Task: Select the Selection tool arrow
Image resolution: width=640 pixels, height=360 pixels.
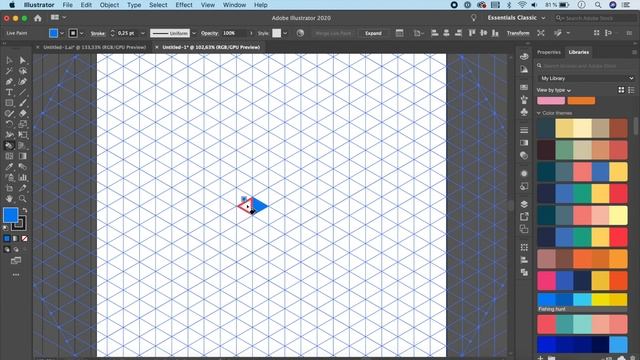Action: point(9,60)
